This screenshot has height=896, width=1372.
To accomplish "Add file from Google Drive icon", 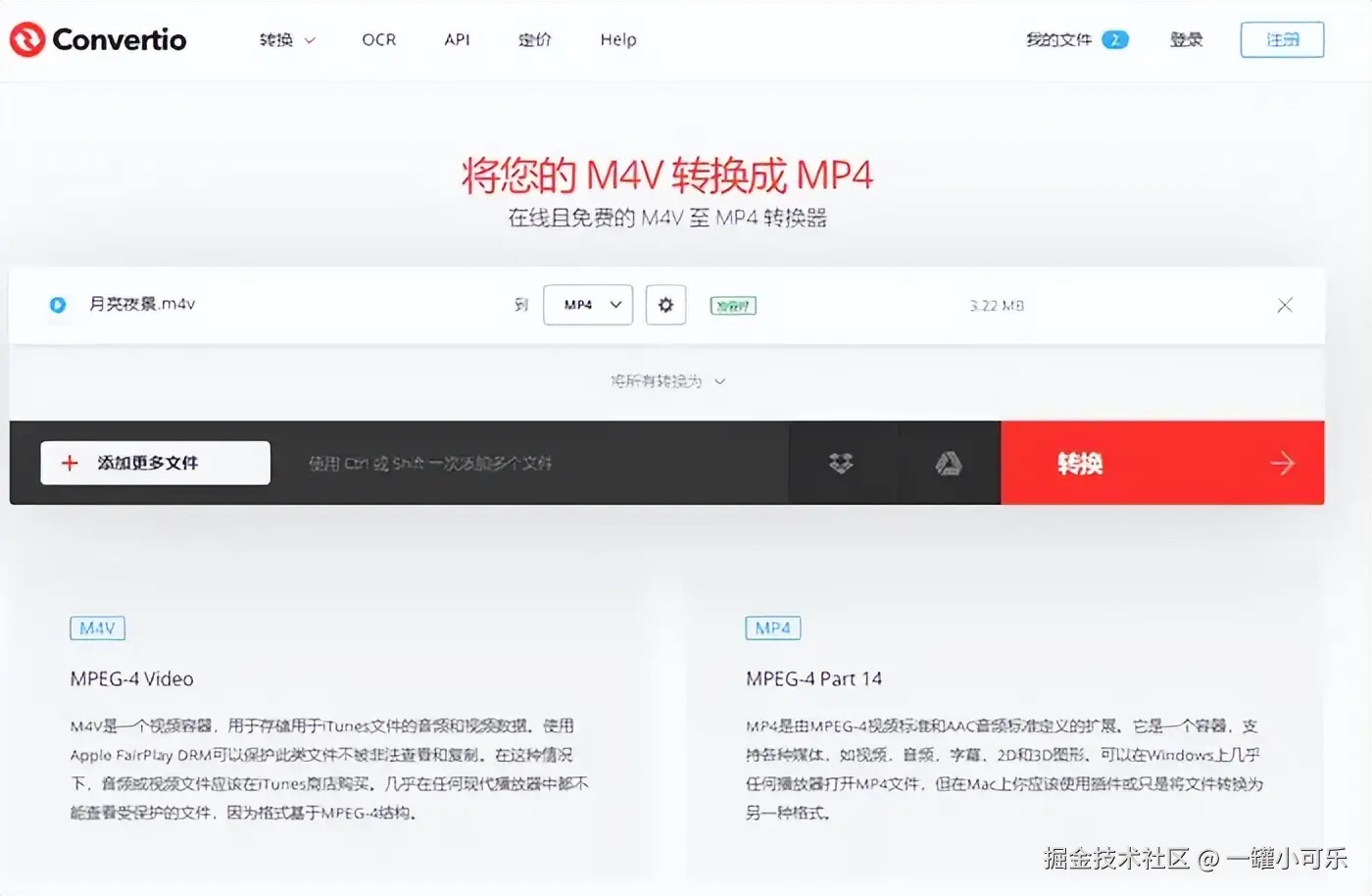I will [x=949, y=464].
